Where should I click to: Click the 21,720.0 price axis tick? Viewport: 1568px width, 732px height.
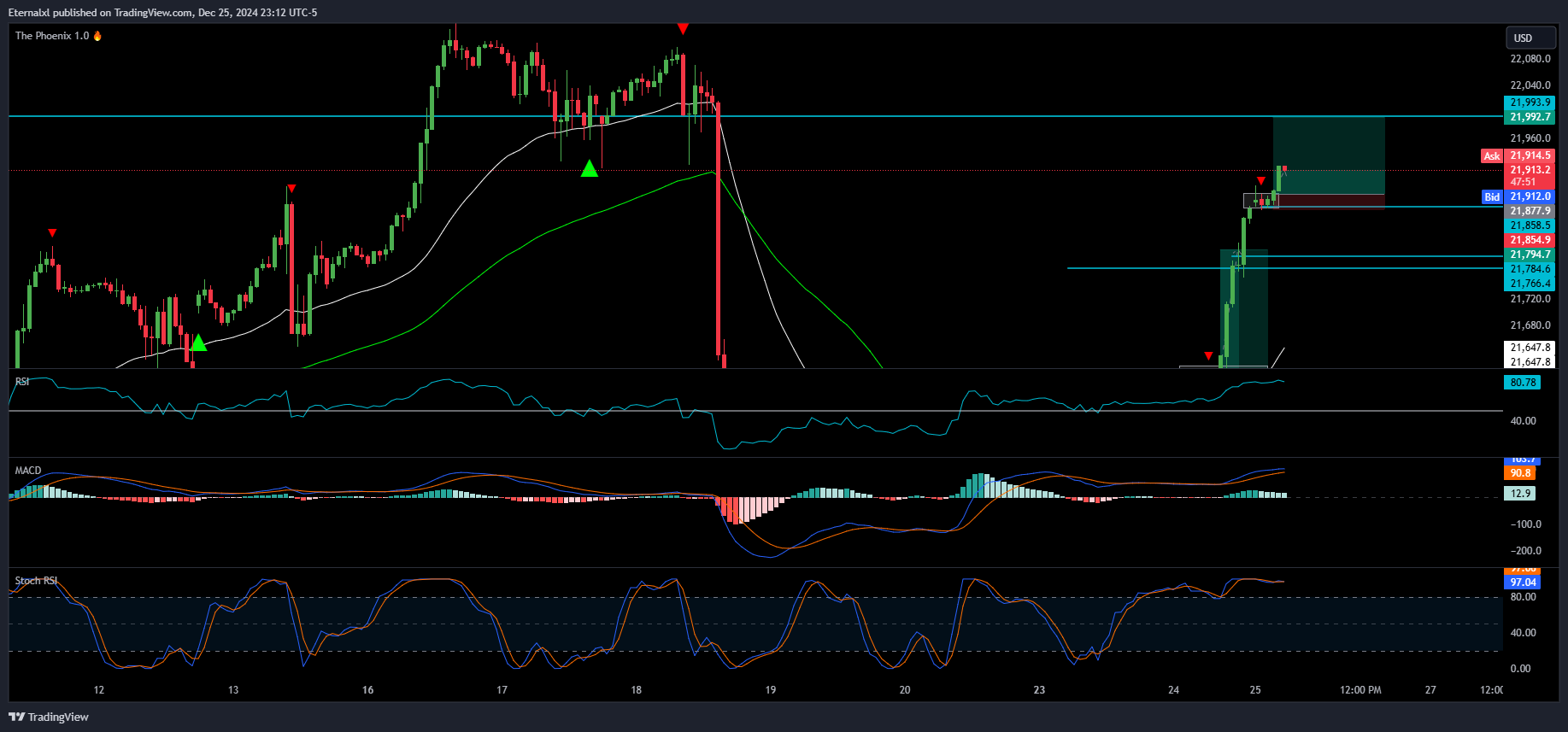coord(1530,299)
